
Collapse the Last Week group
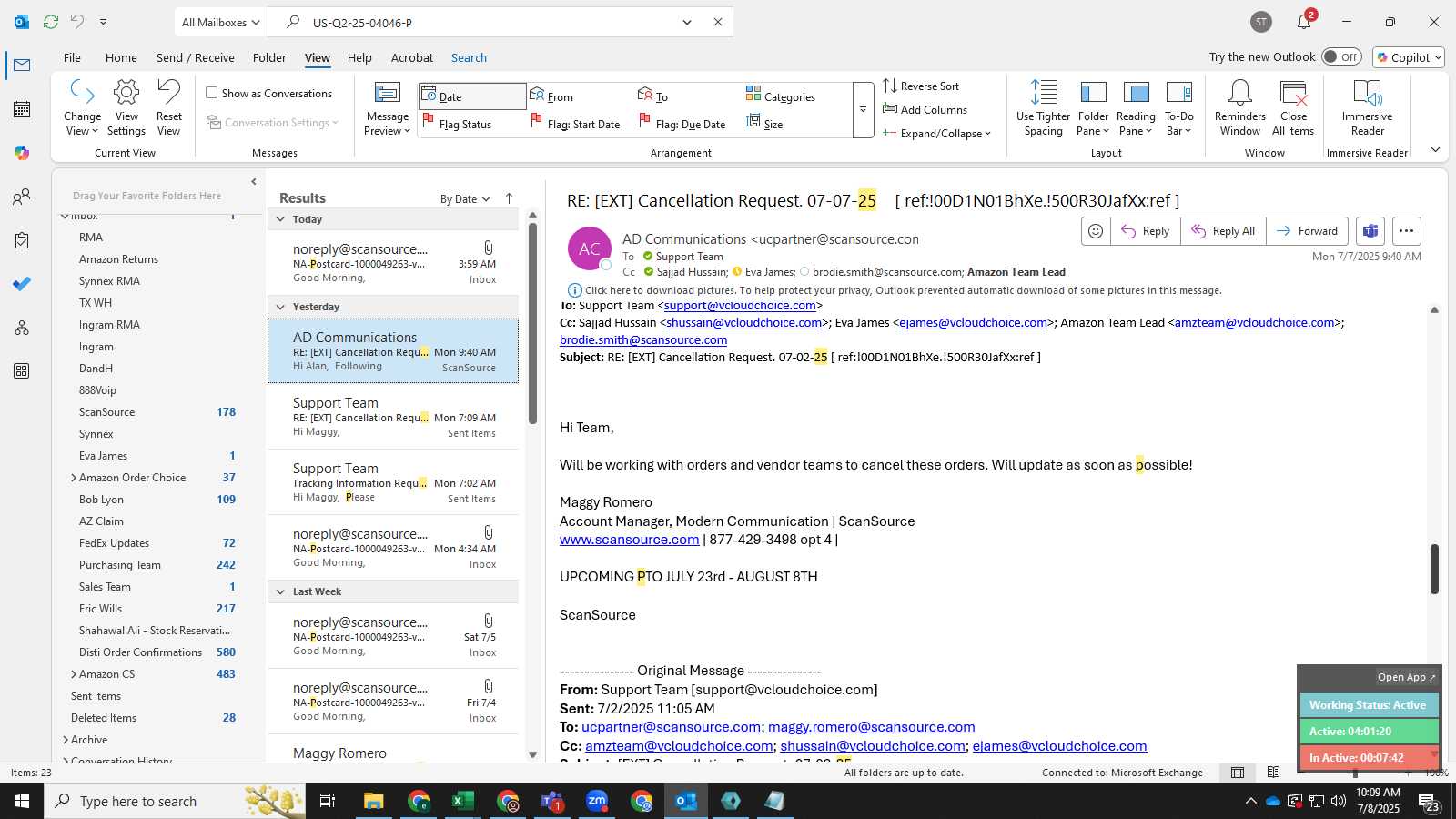[x=281, y=591]
